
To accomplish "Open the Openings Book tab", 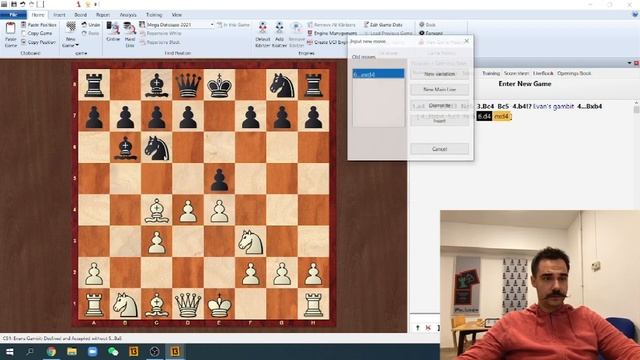I will (x=574, y=73).
